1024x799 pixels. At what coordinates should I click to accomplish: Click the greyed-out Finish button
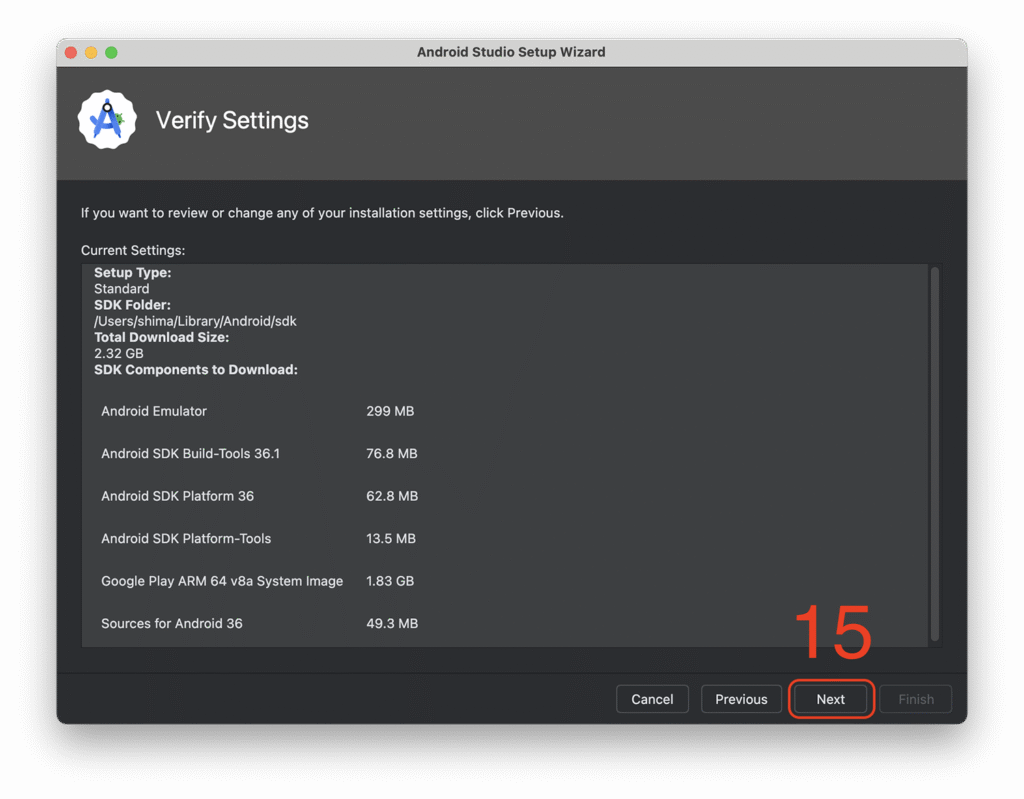915,699
